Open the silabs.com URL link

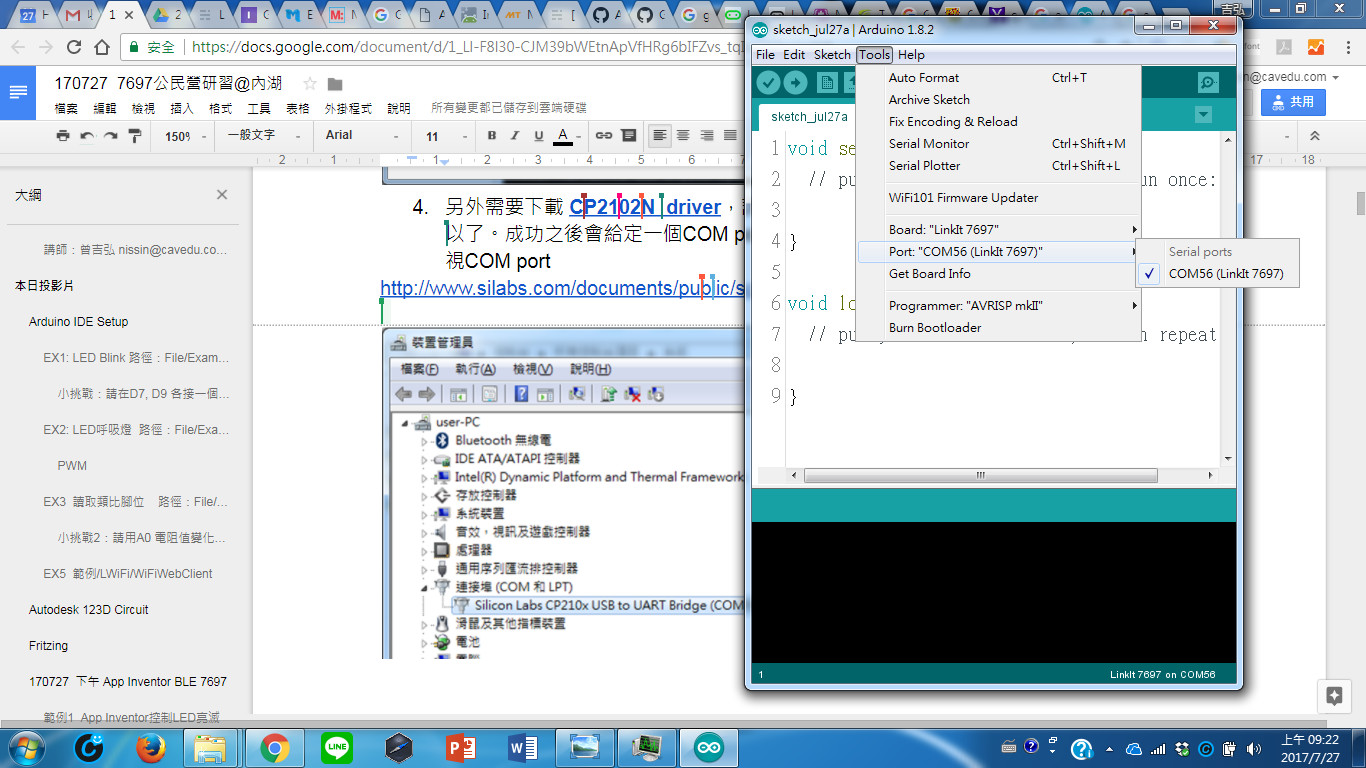pyautogui.click(x=562, y=288)
